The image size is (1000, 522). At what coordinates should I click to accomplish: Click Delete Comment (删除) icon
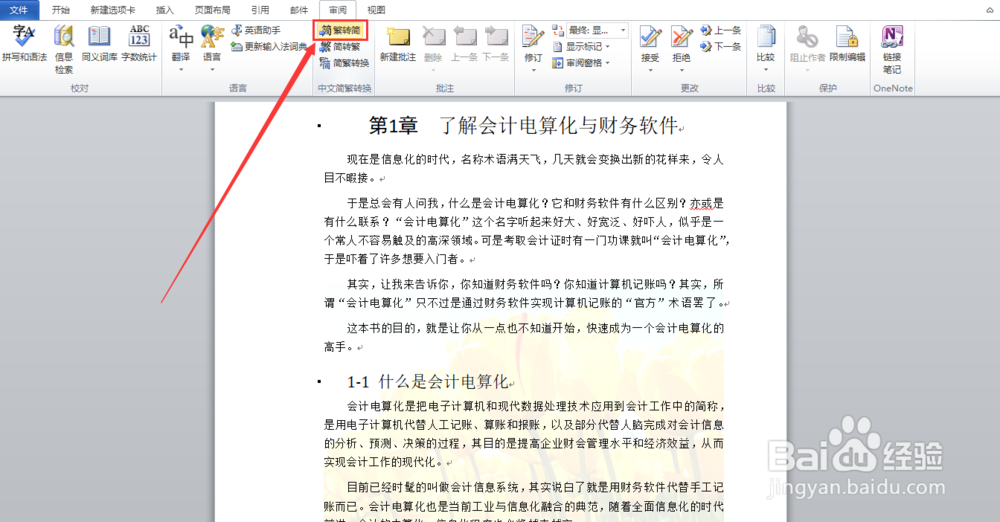pyautogui.click(x=433, y=37)
